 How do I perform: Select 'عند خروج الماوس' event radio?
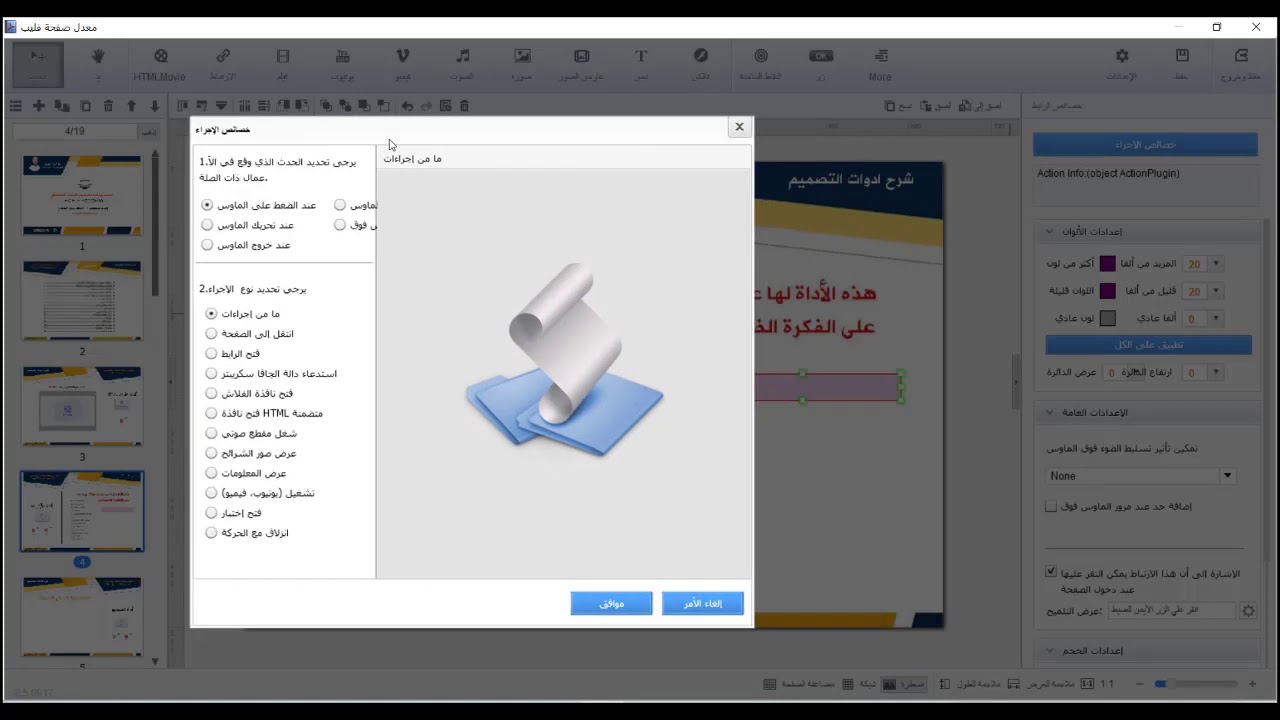tap(207, 245)
